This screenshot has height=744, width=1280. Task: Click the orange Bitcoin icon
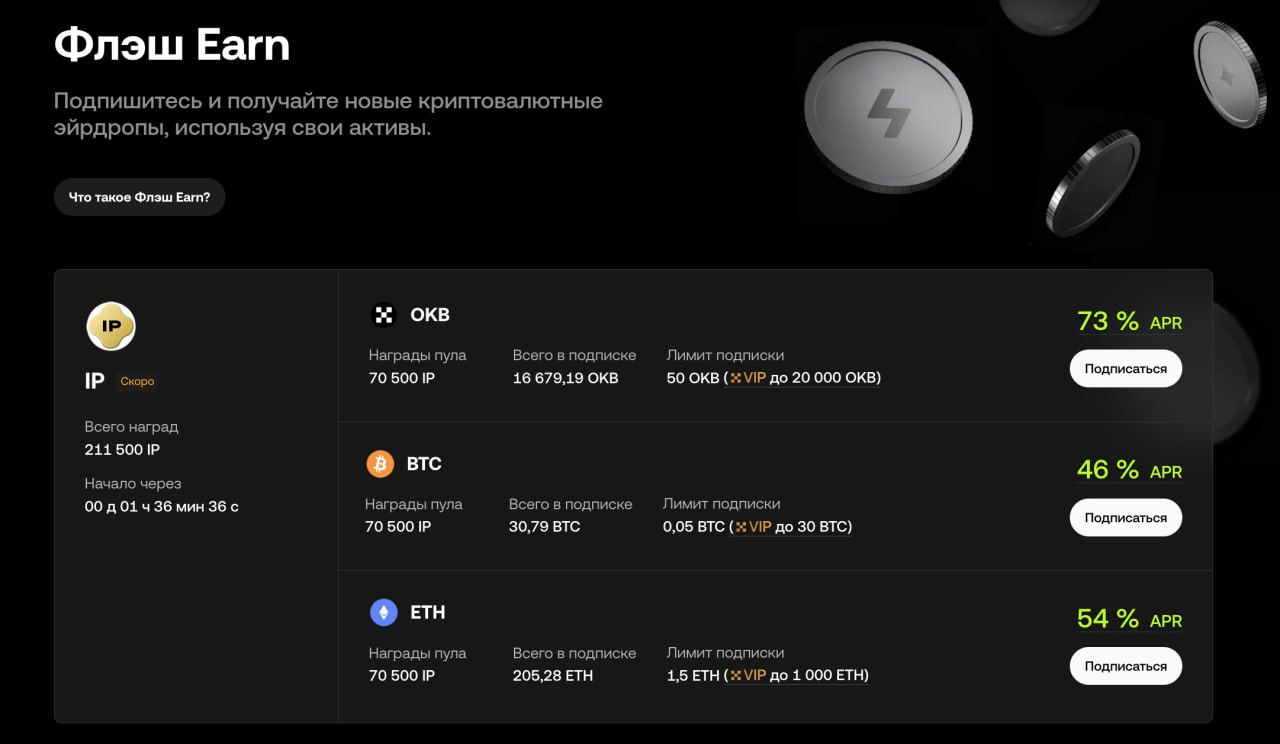tap(380, 464)
